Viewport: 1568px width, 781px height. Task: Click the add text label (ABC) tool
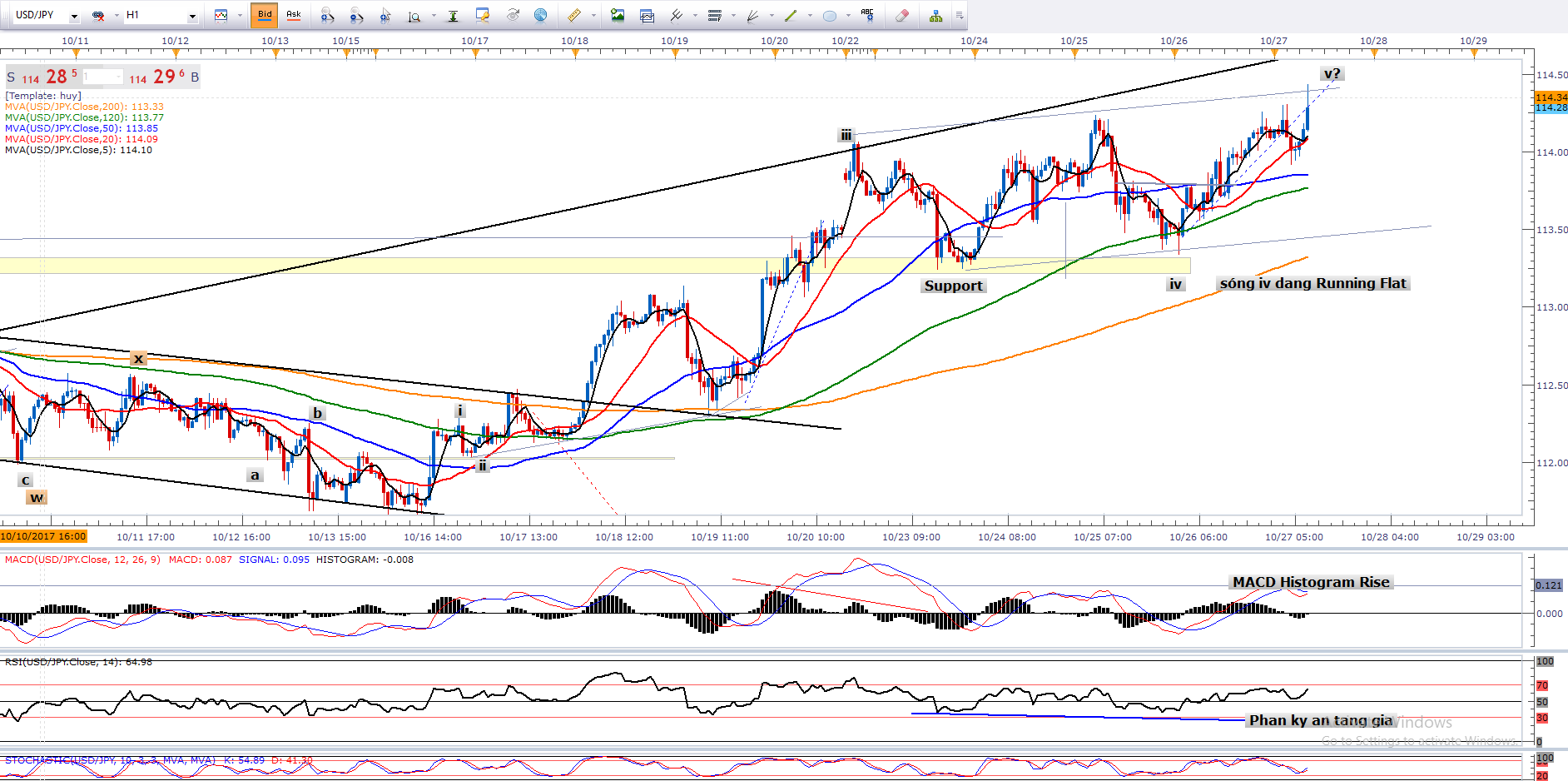pyautogui.click(x=867, y=15)
